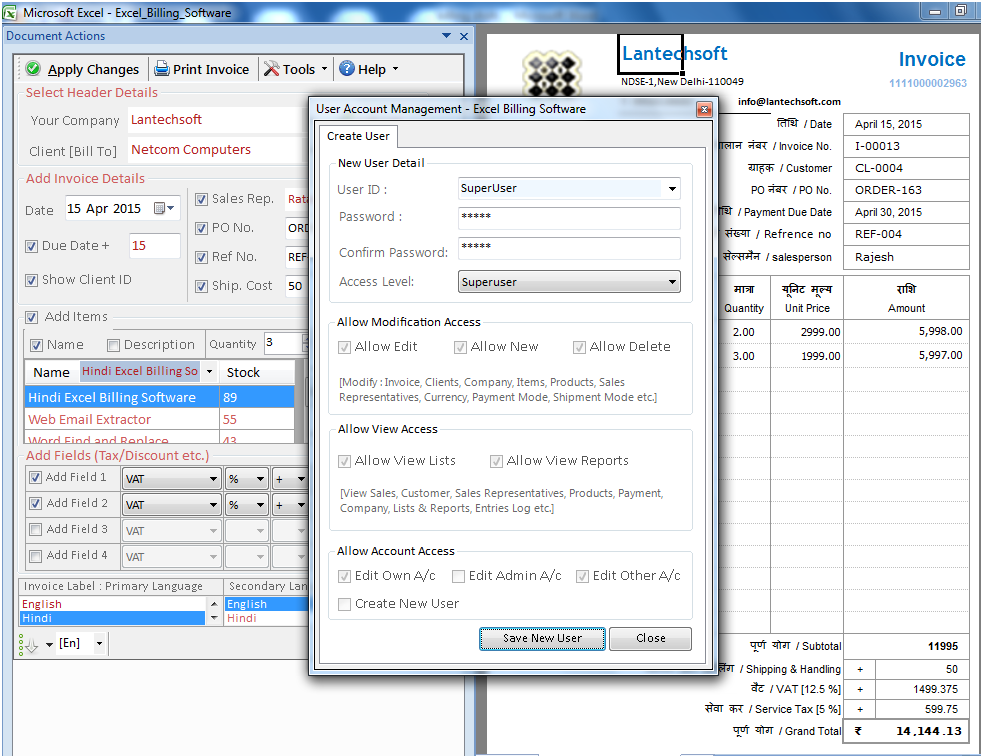Image resolution: width=981 pixels, height=756 pixels.
Task: Click the Password input field
Action: [569, 218]
